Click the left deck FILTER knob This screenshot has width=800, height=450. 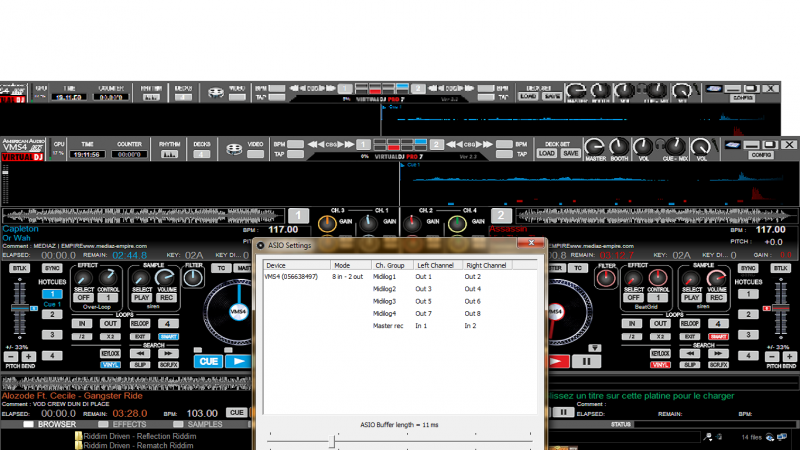click(x=193, y=278)
